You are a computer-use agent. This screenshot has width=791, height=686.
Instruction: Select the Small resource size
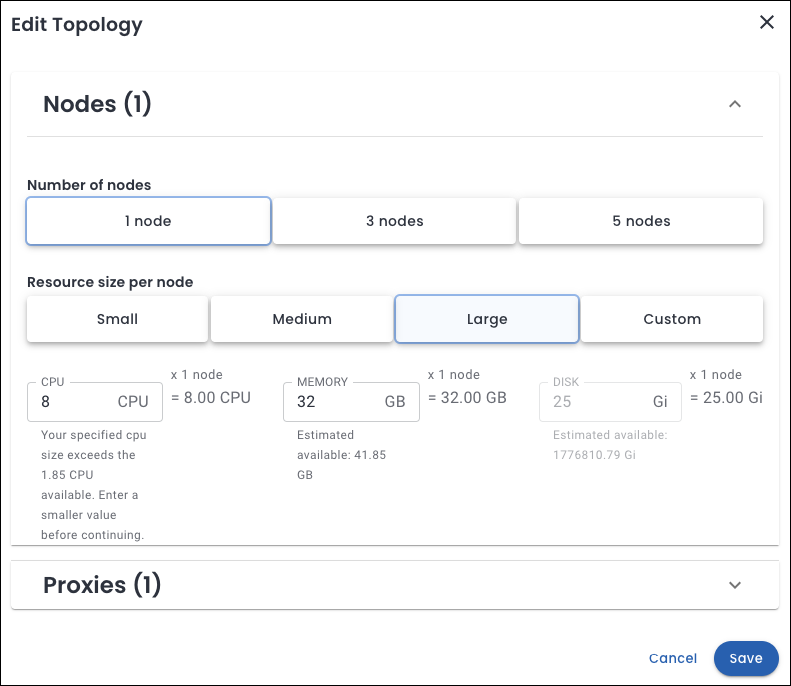[117, 319]
